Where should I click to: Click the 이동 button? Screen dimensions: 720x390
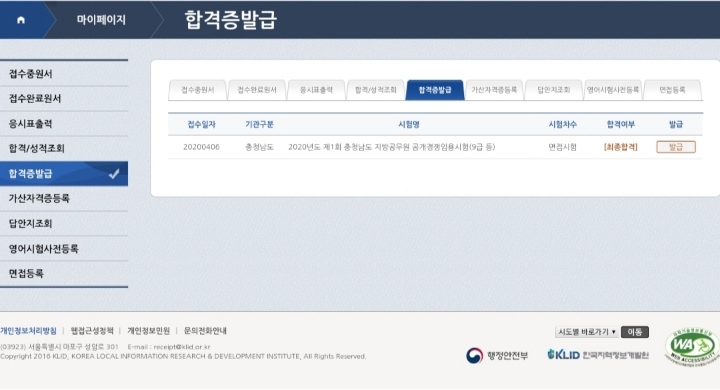pos(635,332)
